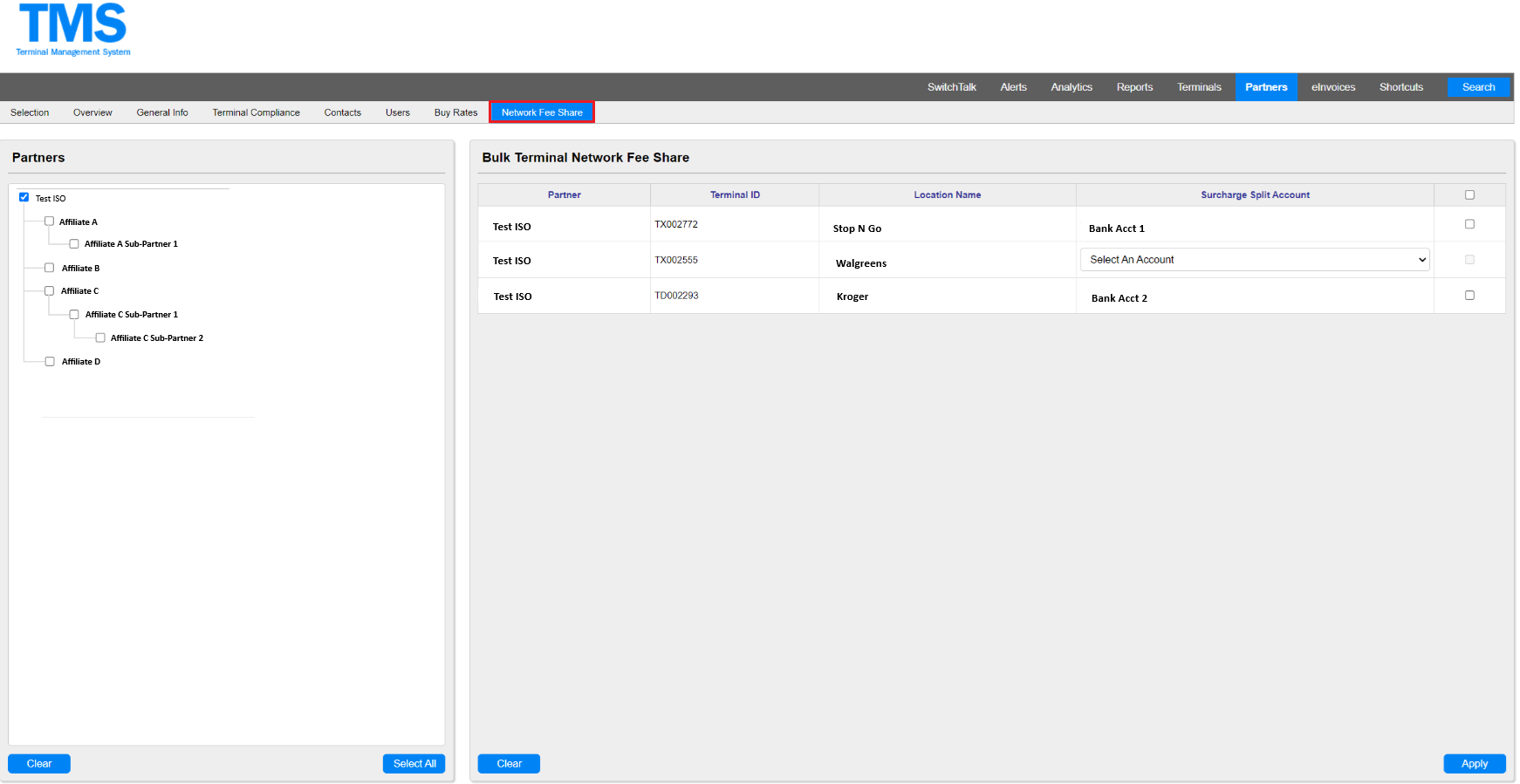This screenshot has height=784, width=1520.
Task: Open the eInvoices menu
Action: [x=1333, y=87]
